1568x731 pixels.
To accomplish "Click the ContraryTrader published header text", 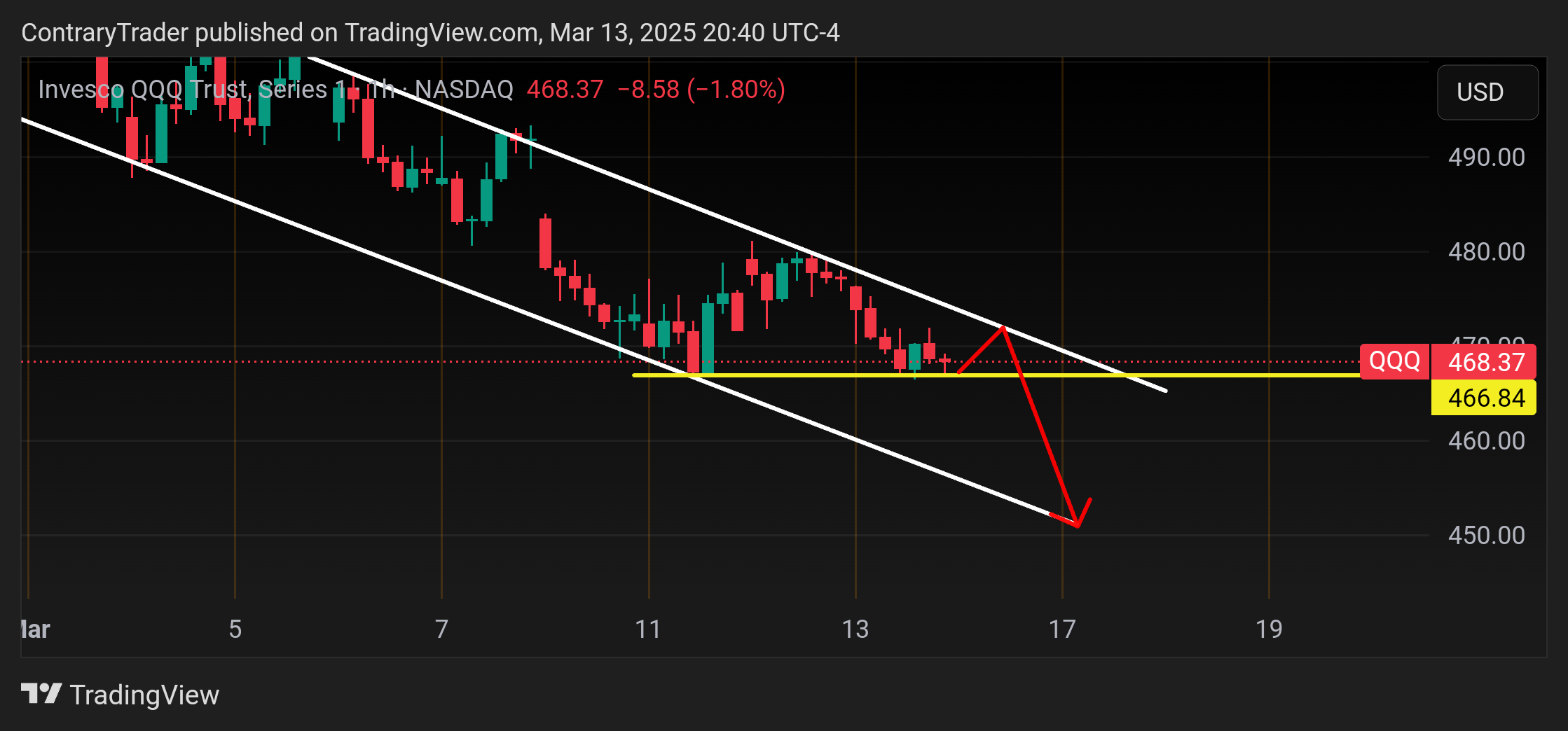I will click(430, 33).
